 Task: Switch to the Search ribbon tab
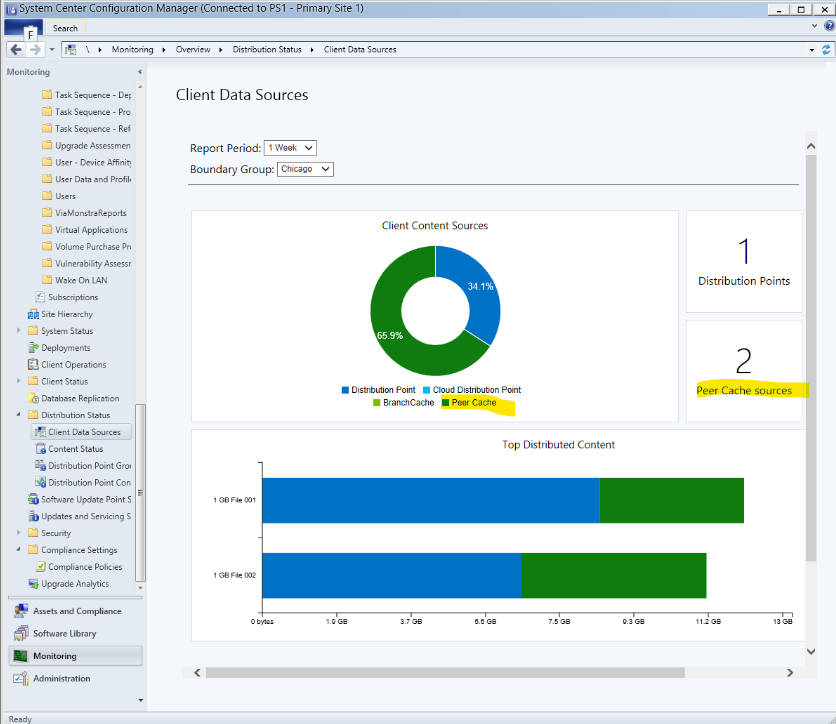[65, 28]
